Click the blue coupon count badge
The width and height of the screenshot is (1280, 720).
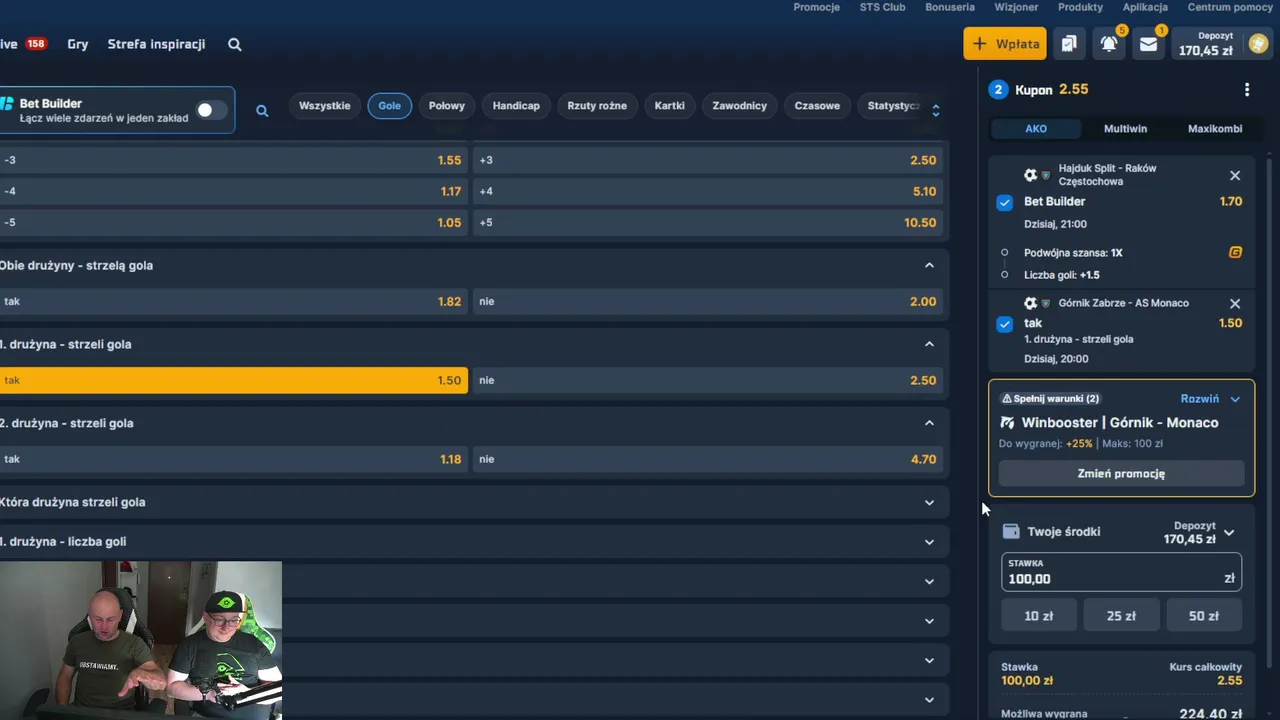tap(998, 90)
